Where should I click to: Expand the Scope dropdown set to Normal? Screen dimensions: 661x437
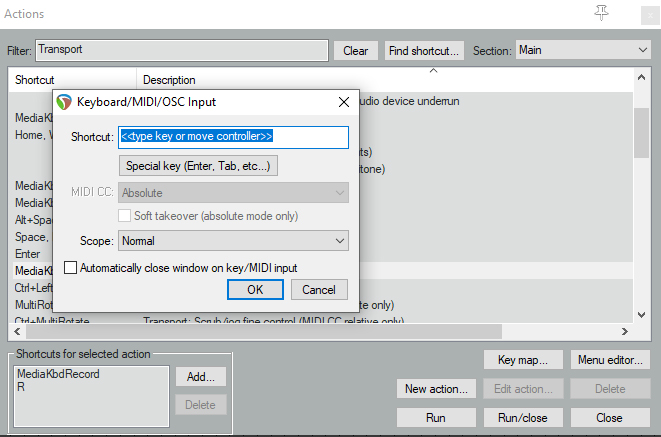[x=234, y=241]
